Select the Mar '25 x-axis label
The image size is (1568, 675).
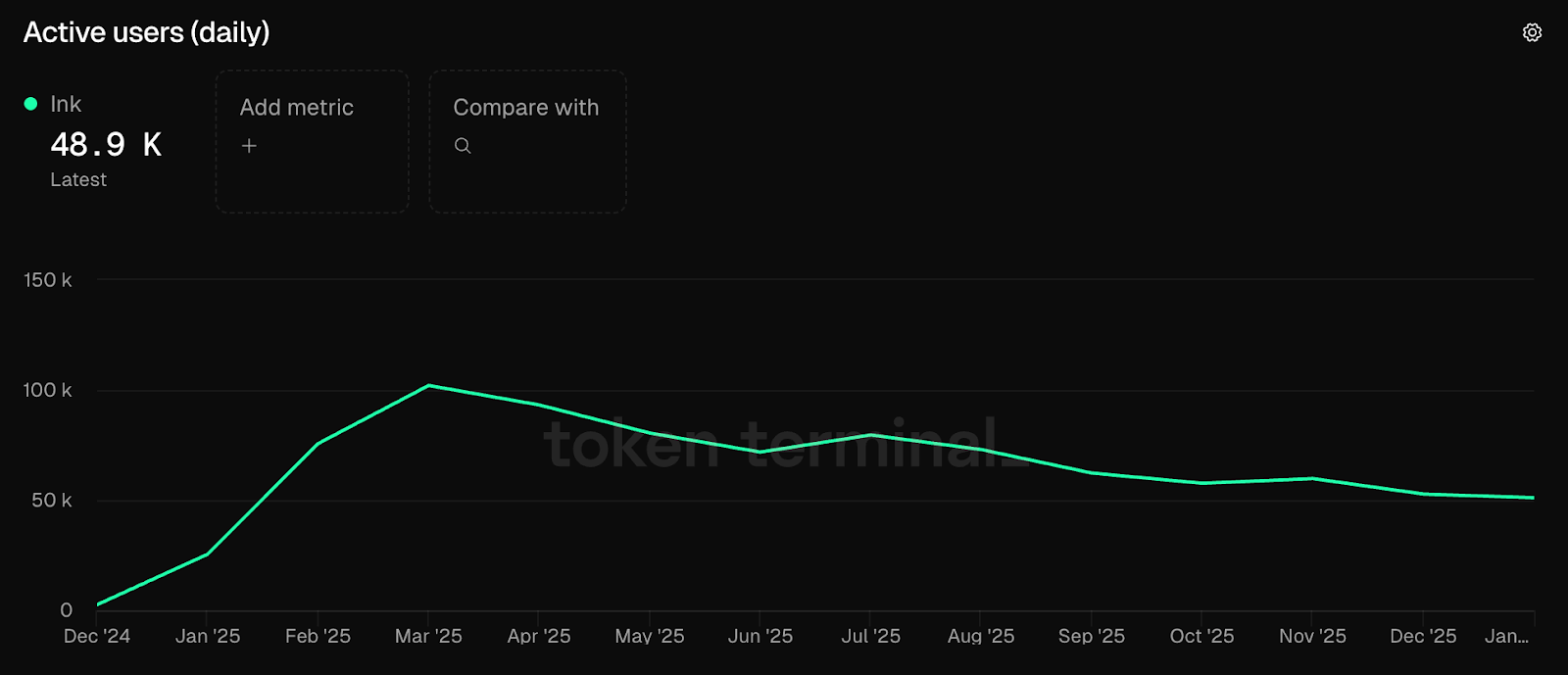(x=428, y=637)
